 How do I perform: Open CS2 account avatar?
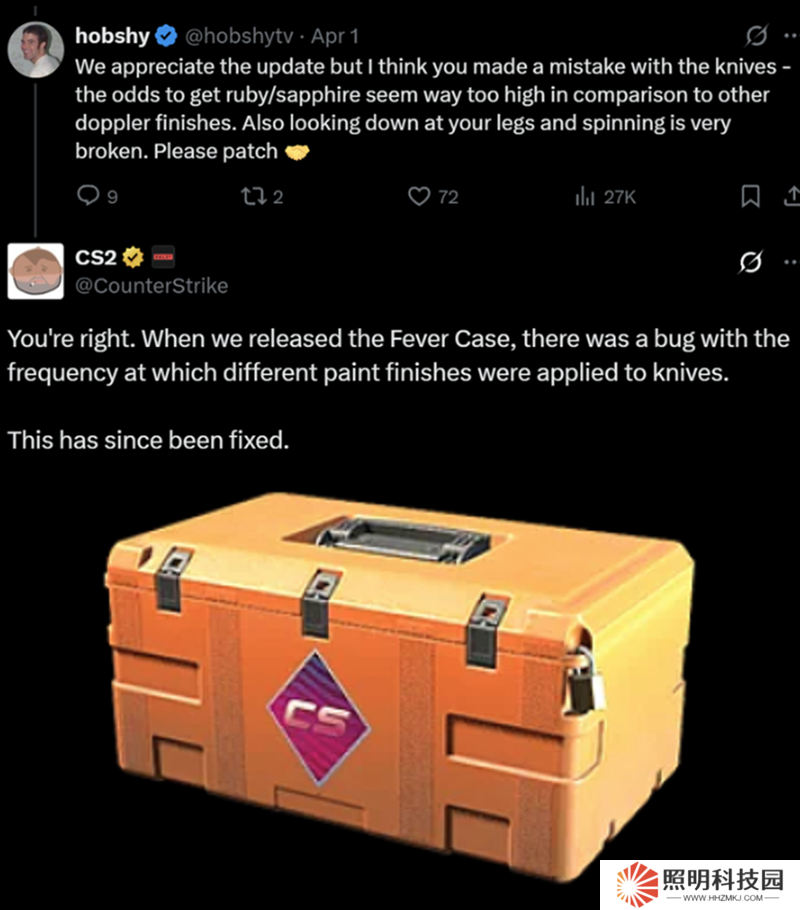[35, 271]
